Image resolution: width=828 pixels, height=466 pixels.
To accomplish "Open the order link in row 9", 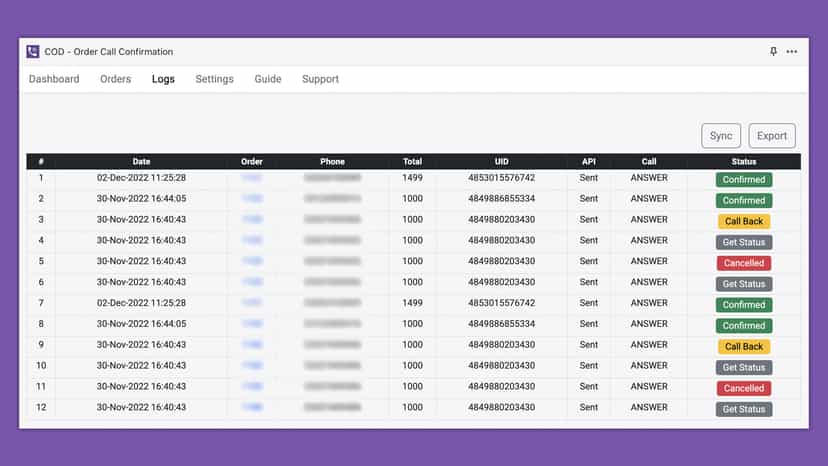I will click(252, 344).
